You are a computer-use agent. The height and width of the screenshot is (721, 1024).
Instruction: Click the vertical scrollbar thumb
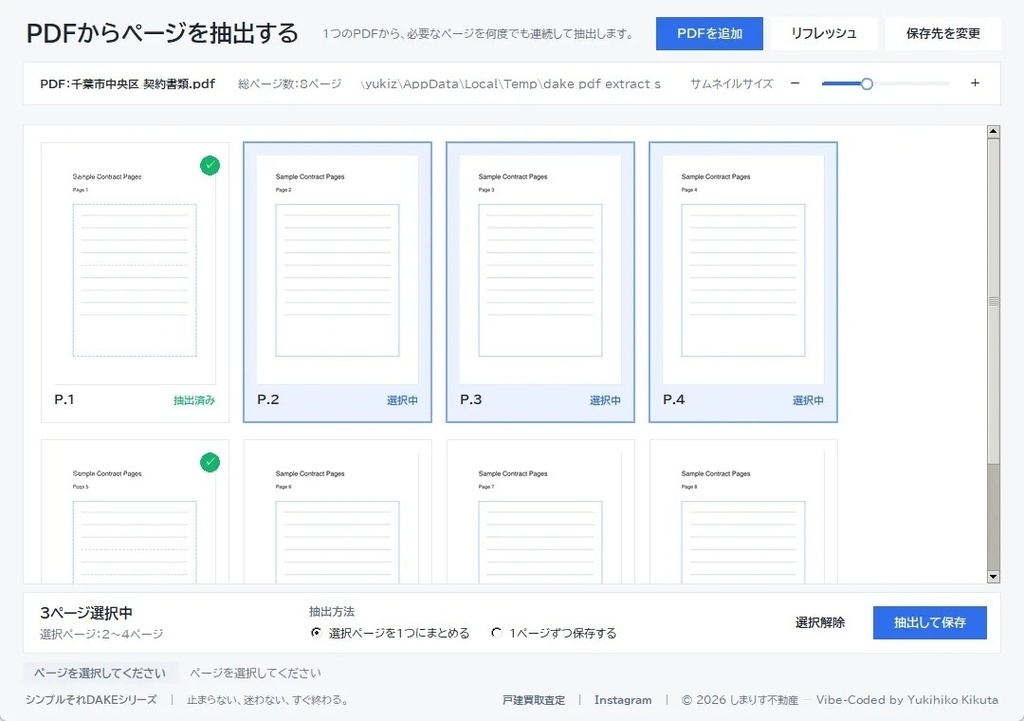click(x=993, y=301)
